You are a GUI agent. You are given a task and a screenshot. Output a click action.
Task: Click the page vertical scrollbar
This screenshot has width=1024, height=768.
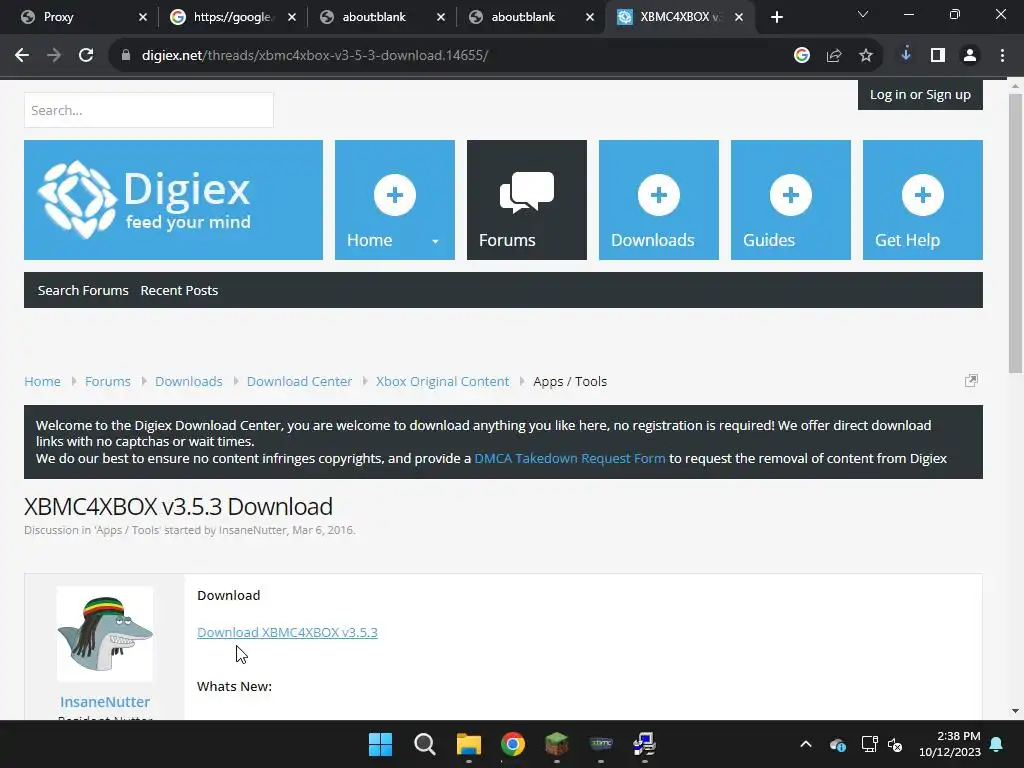point(1015,233)
